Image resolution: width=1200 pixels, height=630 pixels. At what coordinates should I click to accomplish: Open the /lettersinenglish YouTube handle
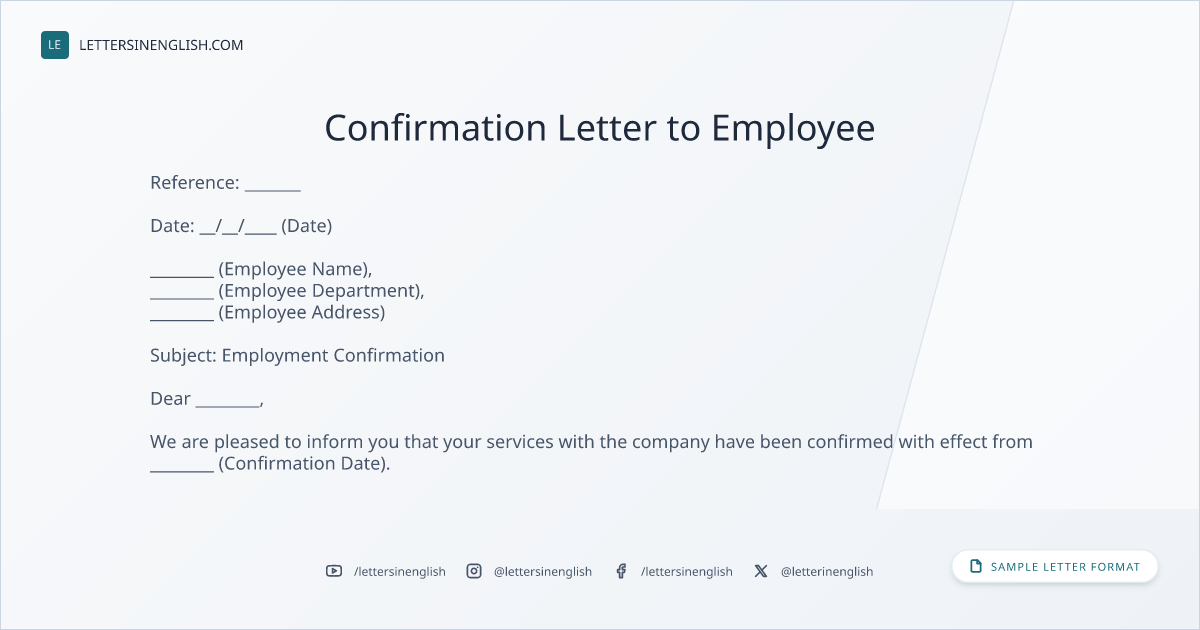click(x=400, y=571)
